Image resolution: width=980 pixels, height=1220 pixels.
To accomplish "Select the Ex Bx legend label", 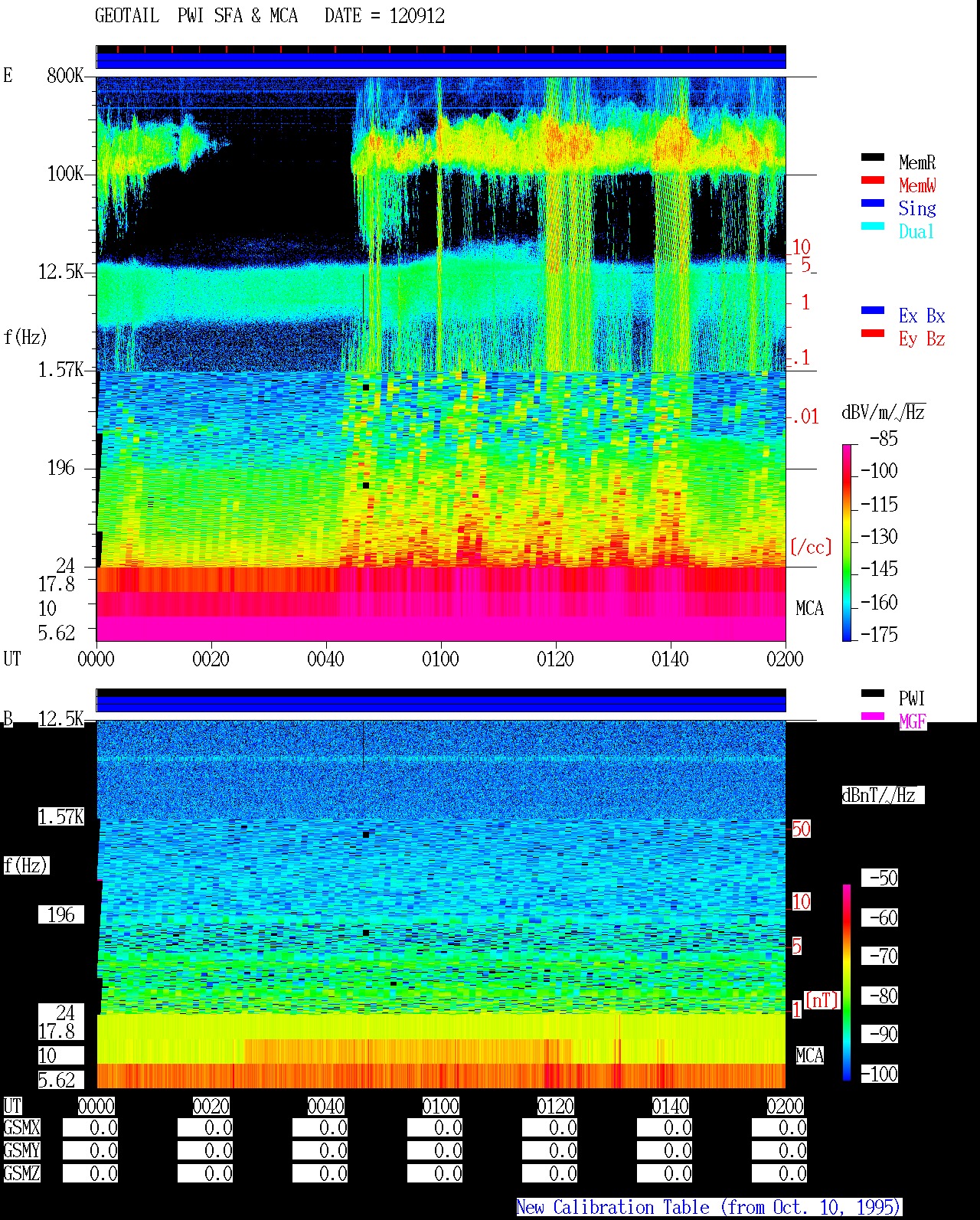I will 921,316.
